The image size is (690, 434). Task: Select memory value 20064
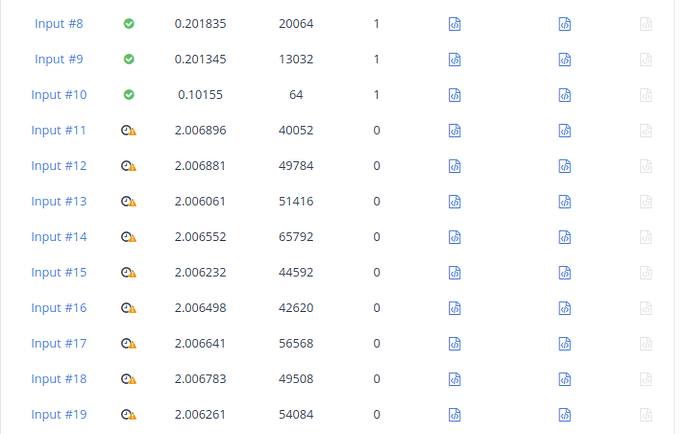296,24
